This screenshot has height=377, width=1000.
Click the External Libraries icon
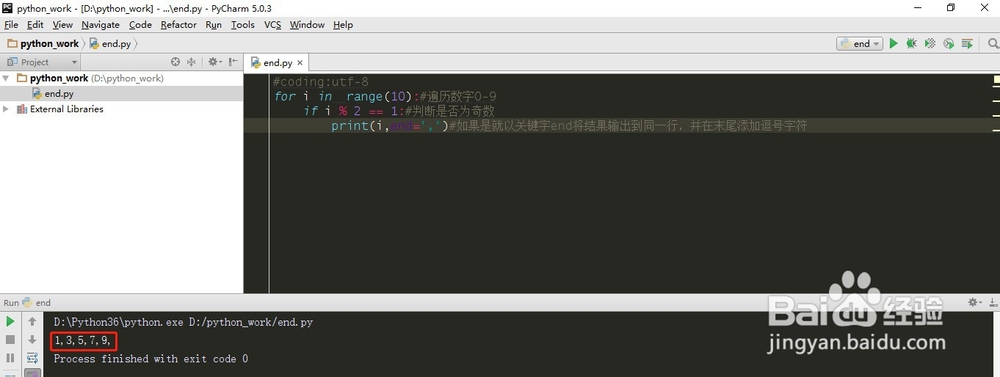click(21, 109)
